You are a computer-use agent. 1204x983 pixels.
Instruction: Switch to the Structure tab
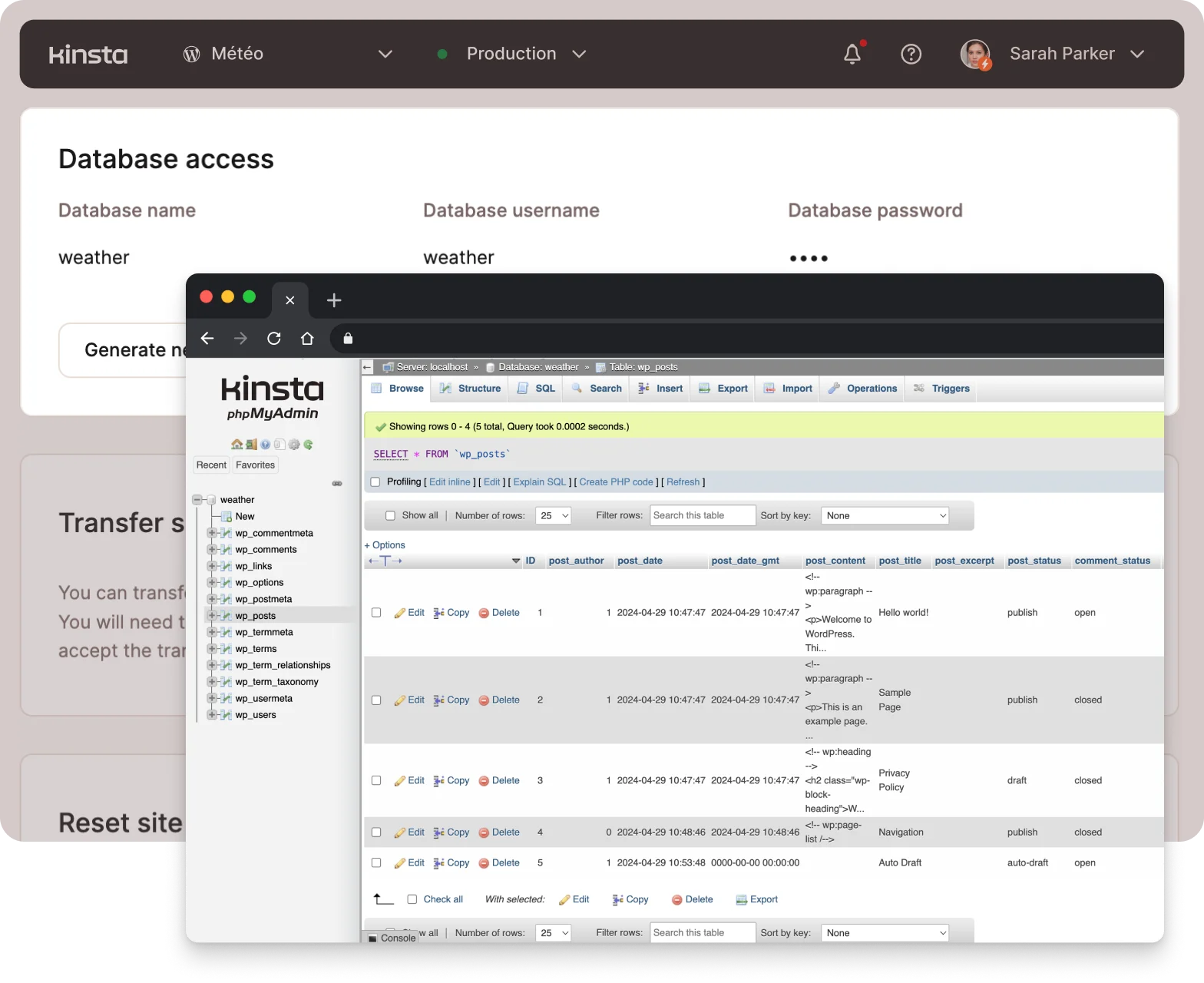[470, 389]
